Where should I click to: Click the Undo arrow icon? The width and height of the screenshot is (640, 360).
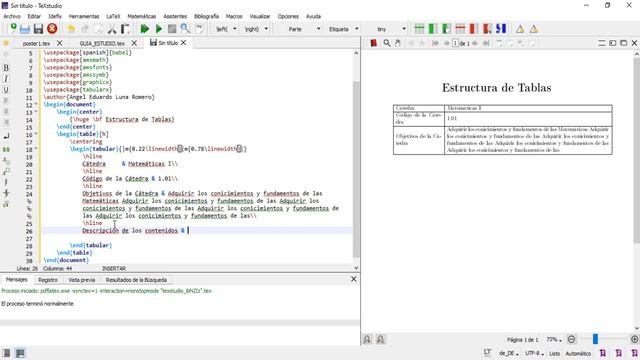pyautogui.click(x=71, y=29)
